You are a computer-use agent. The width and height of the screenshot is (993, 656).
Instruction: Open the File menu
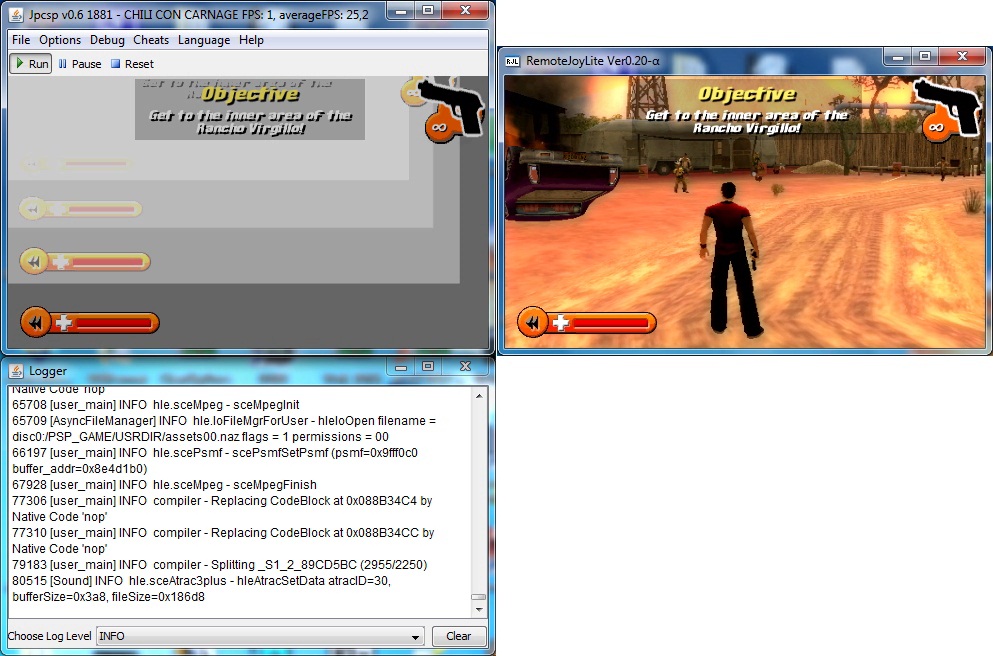(x=21, y=40)
